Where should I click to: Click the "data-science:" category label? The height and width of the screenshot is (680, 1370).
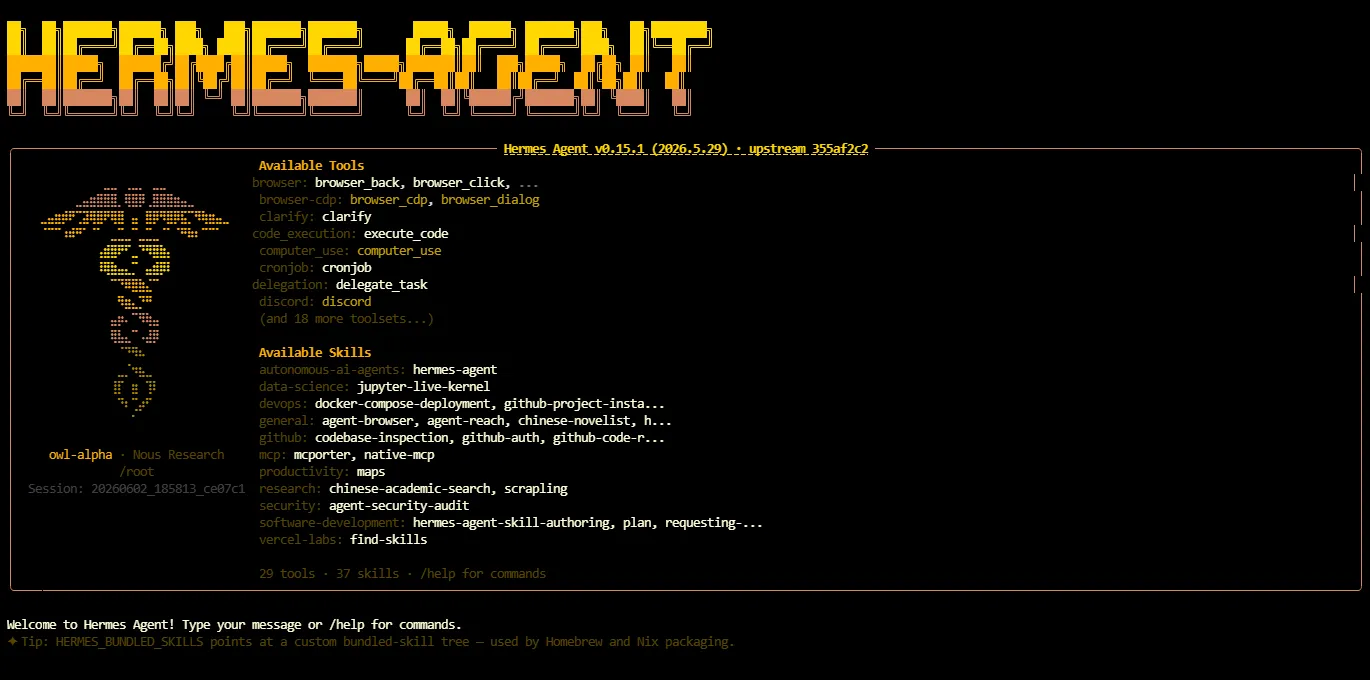click(x=304, y=387)
